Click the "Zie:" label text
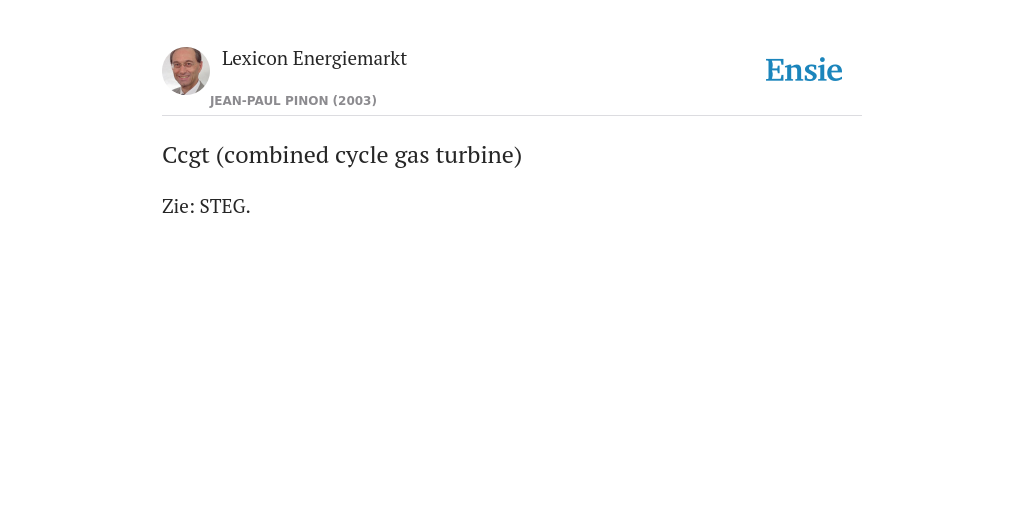The image size is (1024, 512). 178,206
